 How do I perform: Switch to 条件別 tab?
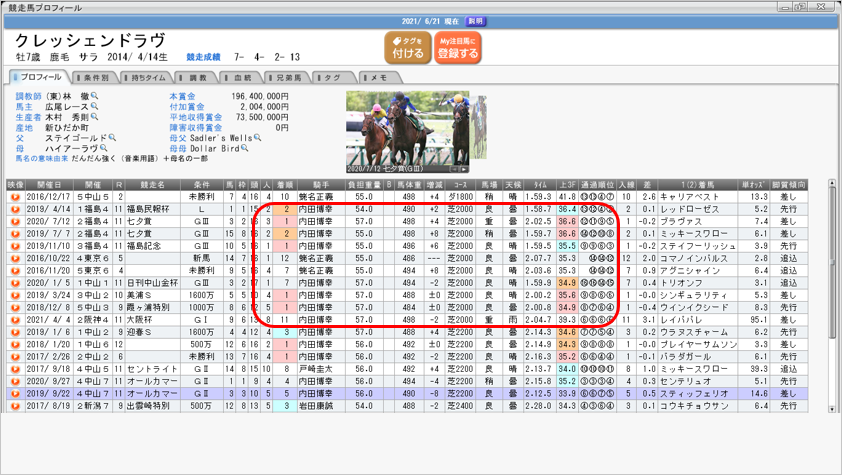point(96,77)
